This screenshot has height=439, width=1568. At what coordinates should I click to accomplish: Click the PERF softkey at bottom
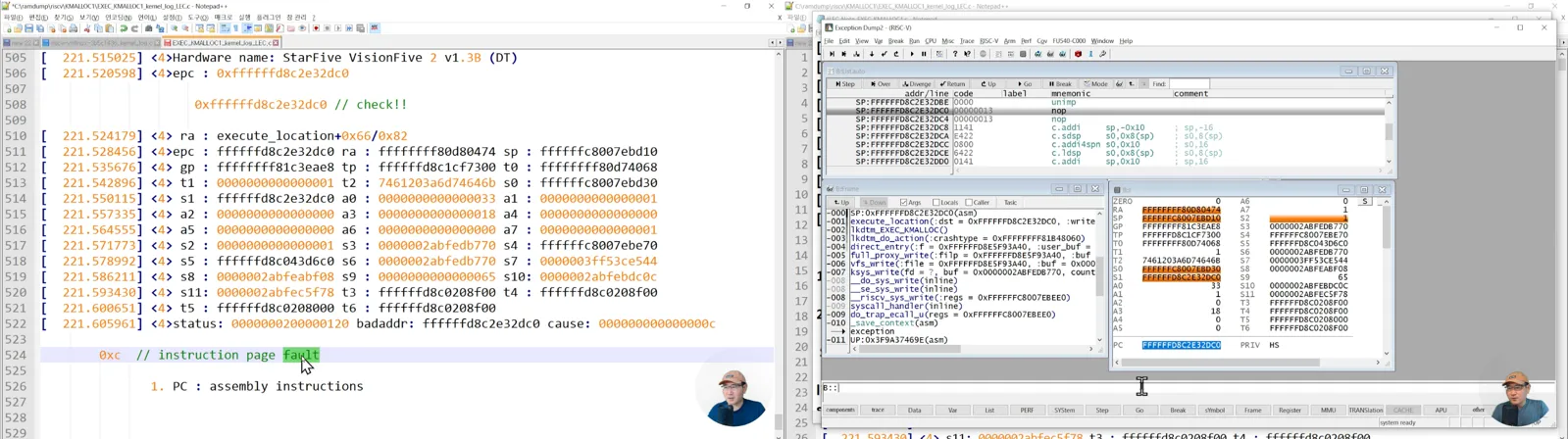point(1027,411)
